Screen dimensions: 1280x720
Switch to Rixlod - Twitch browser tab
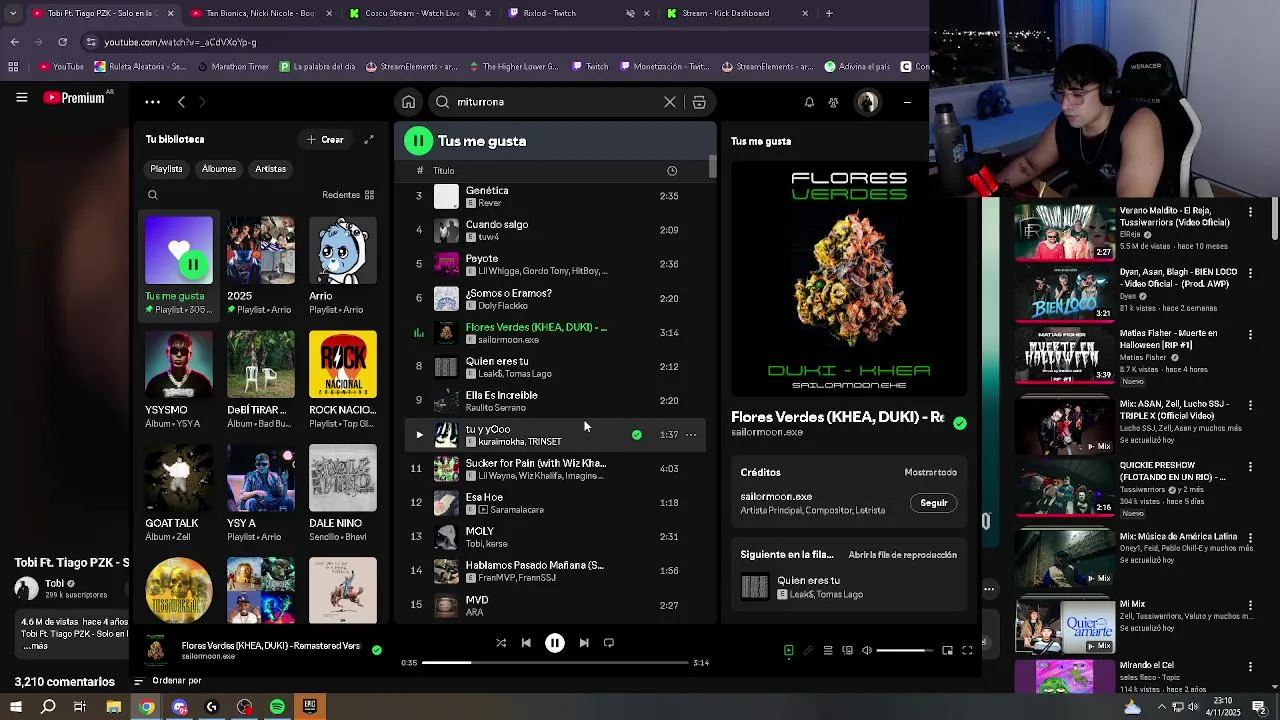click(x=571, y=13)
